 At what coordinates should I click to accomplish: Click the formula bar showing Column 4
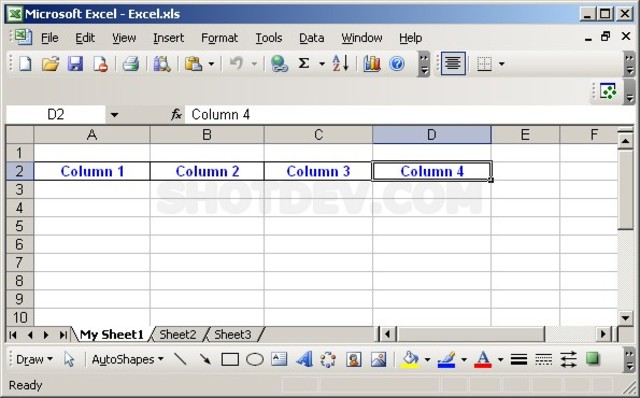coord(409,114)
